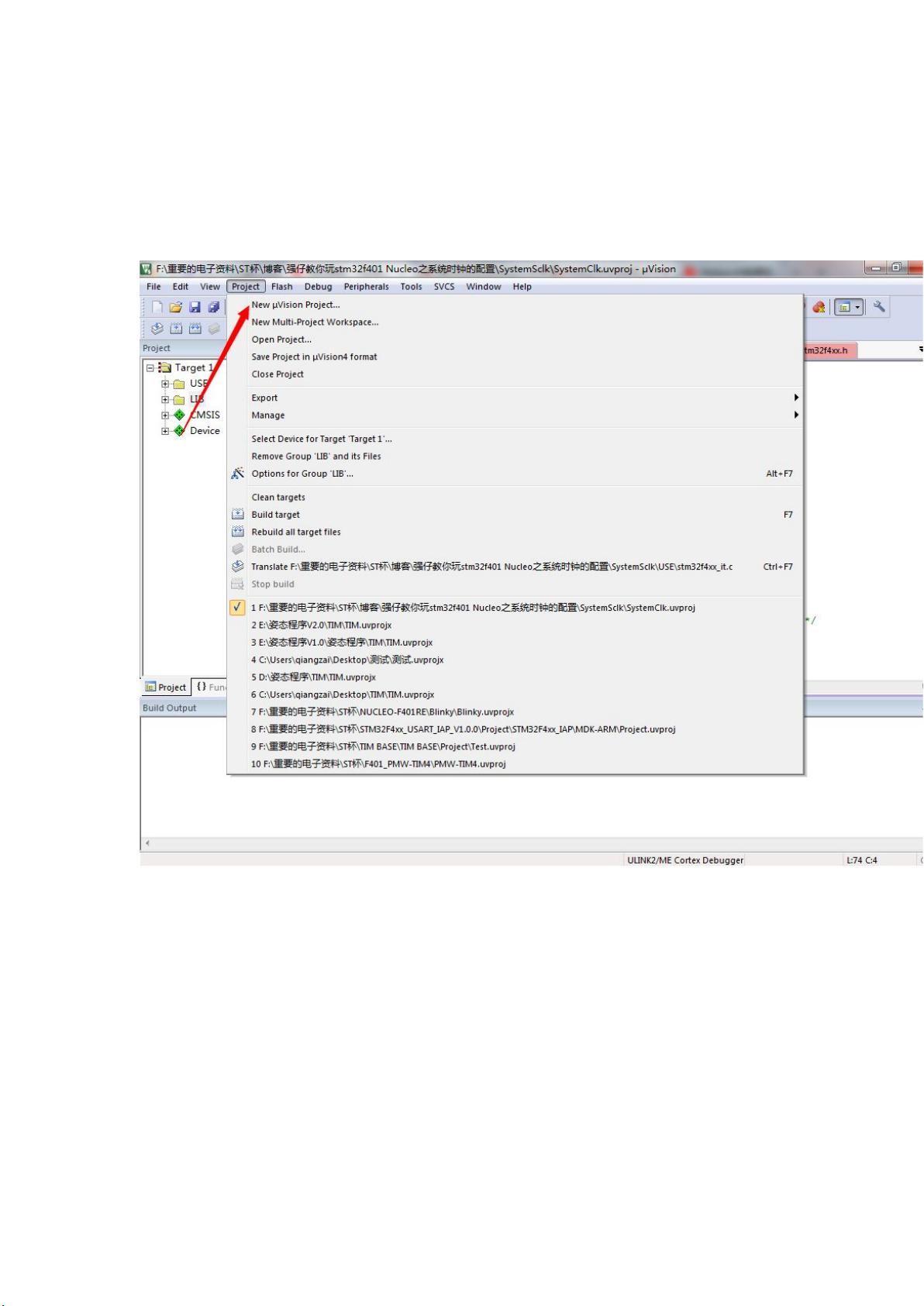The image size is (924, 1306).
Task: Collapse the Target 1 tree node
Action: click(x=150, y=368)
